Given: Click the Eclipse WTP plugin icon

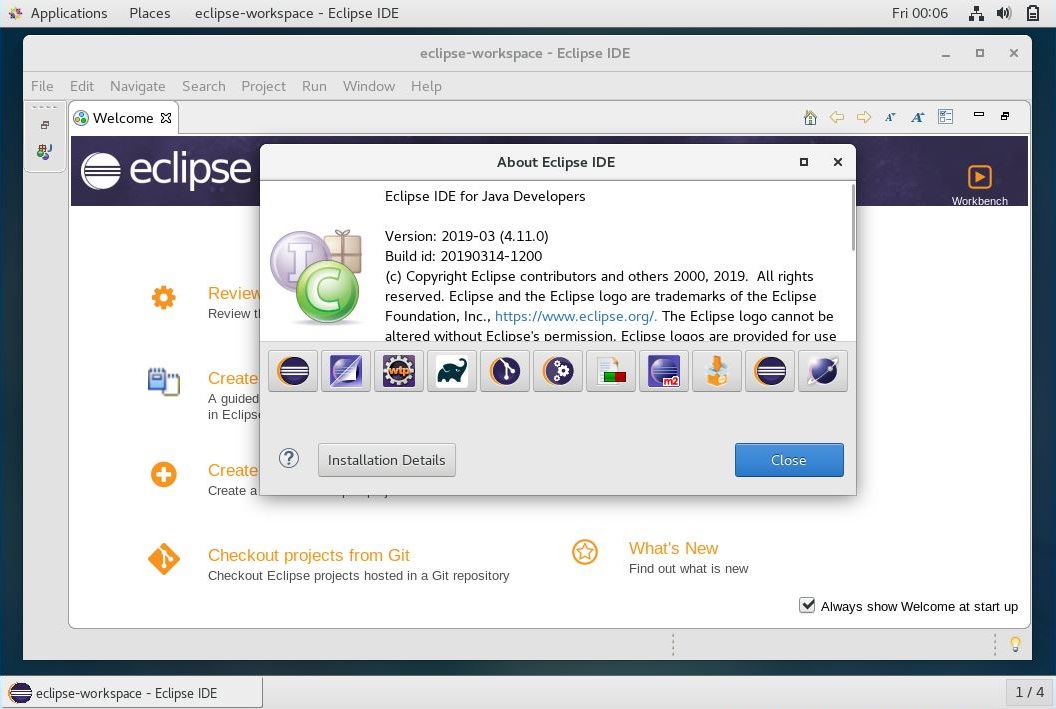Looking at the screenshot, I should pos(398,370).
